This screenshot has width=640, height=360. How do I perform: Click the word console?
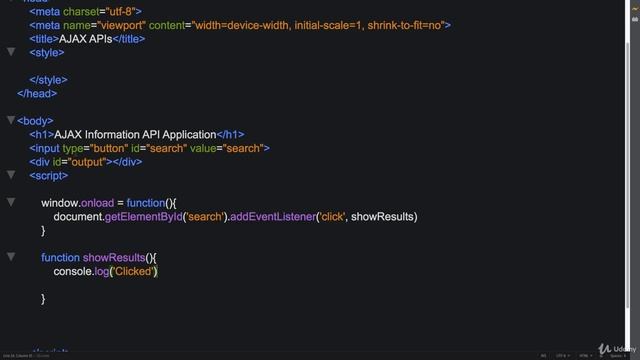pyautogui.click(x=72, y=271)
